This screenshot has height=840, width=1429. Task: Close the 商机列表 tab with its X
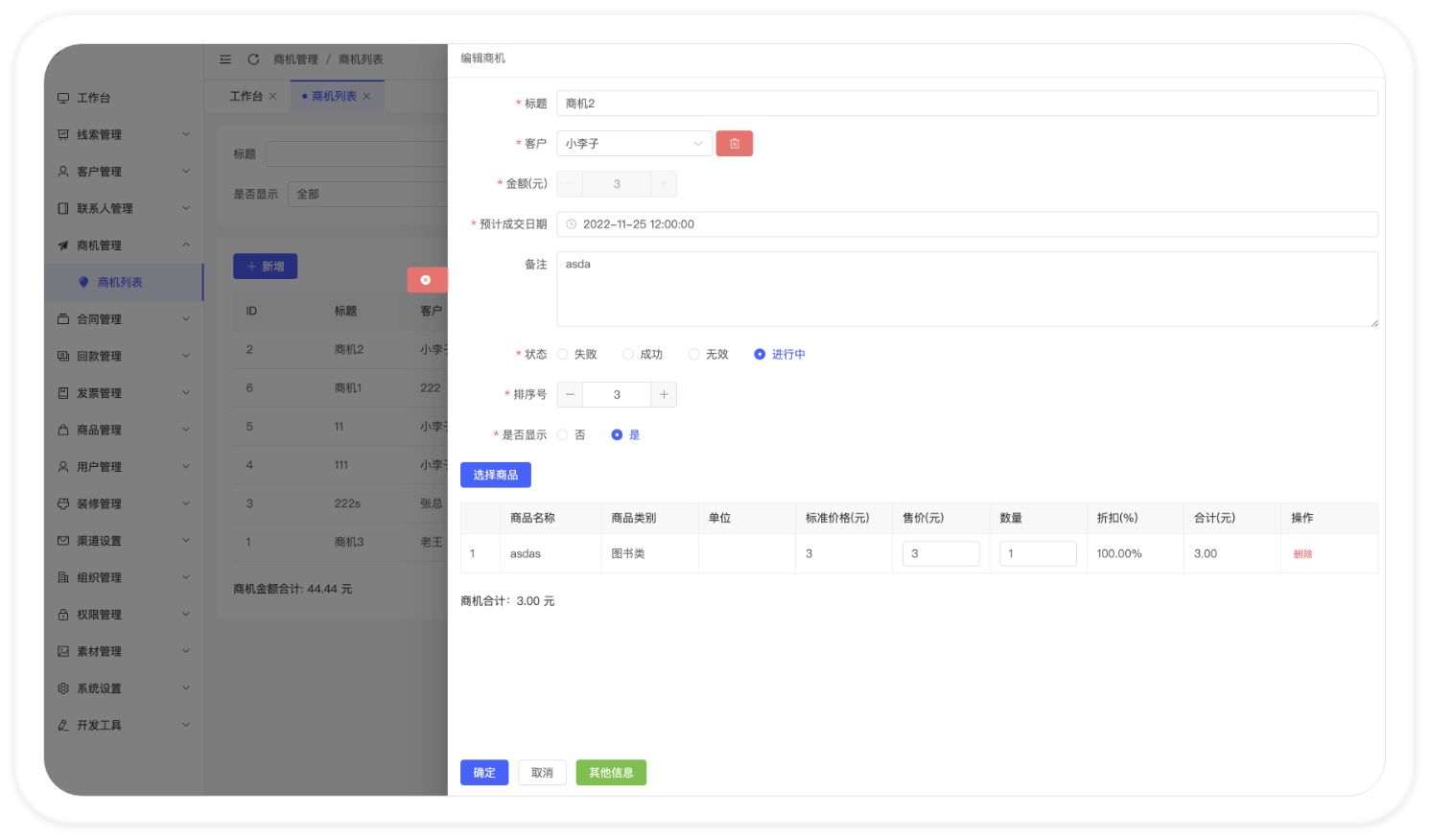click(x=366, y=96)
